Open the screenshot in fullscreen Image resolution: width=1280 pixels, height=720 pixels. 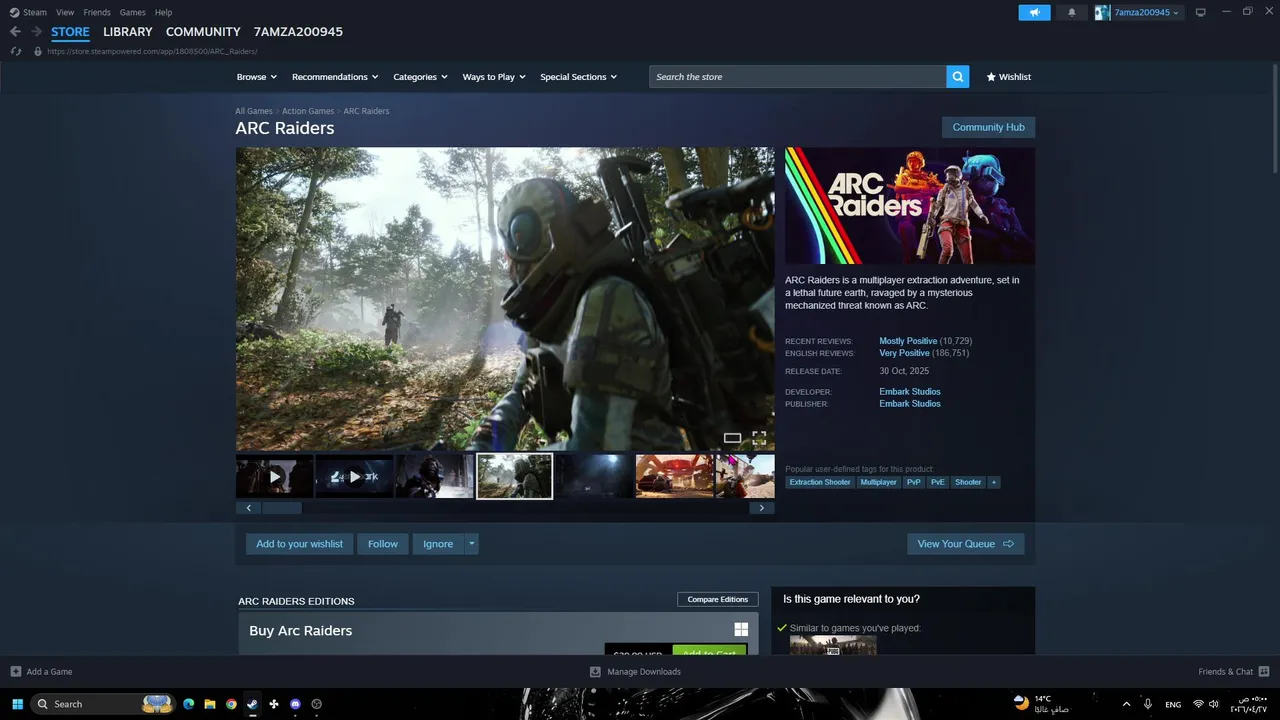[x=759, y=438]
